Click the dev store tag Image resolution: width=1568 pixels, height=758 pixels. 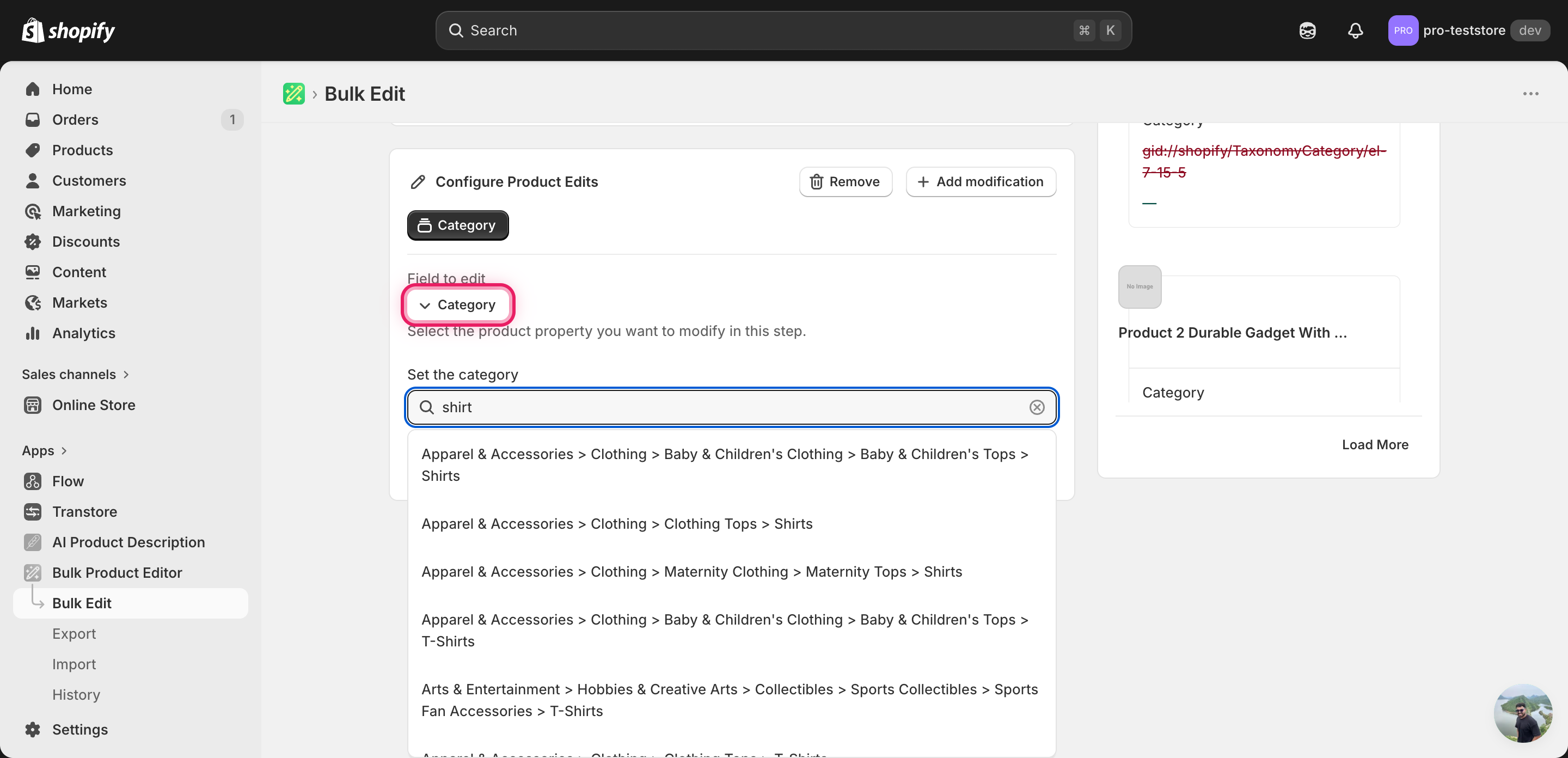coord(1530,30)
